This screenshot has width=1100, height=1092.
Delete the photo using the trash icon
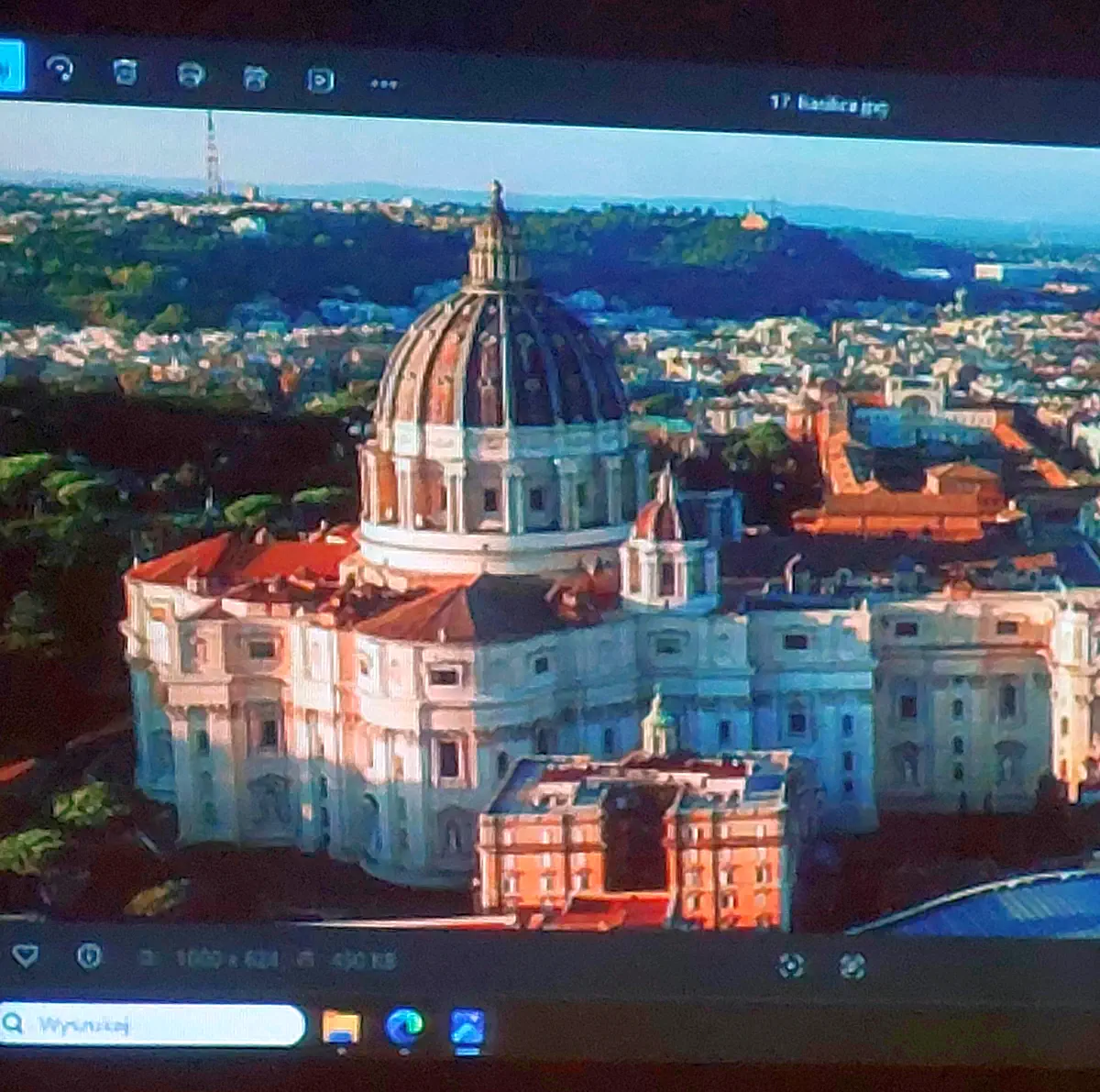(126, 72)
